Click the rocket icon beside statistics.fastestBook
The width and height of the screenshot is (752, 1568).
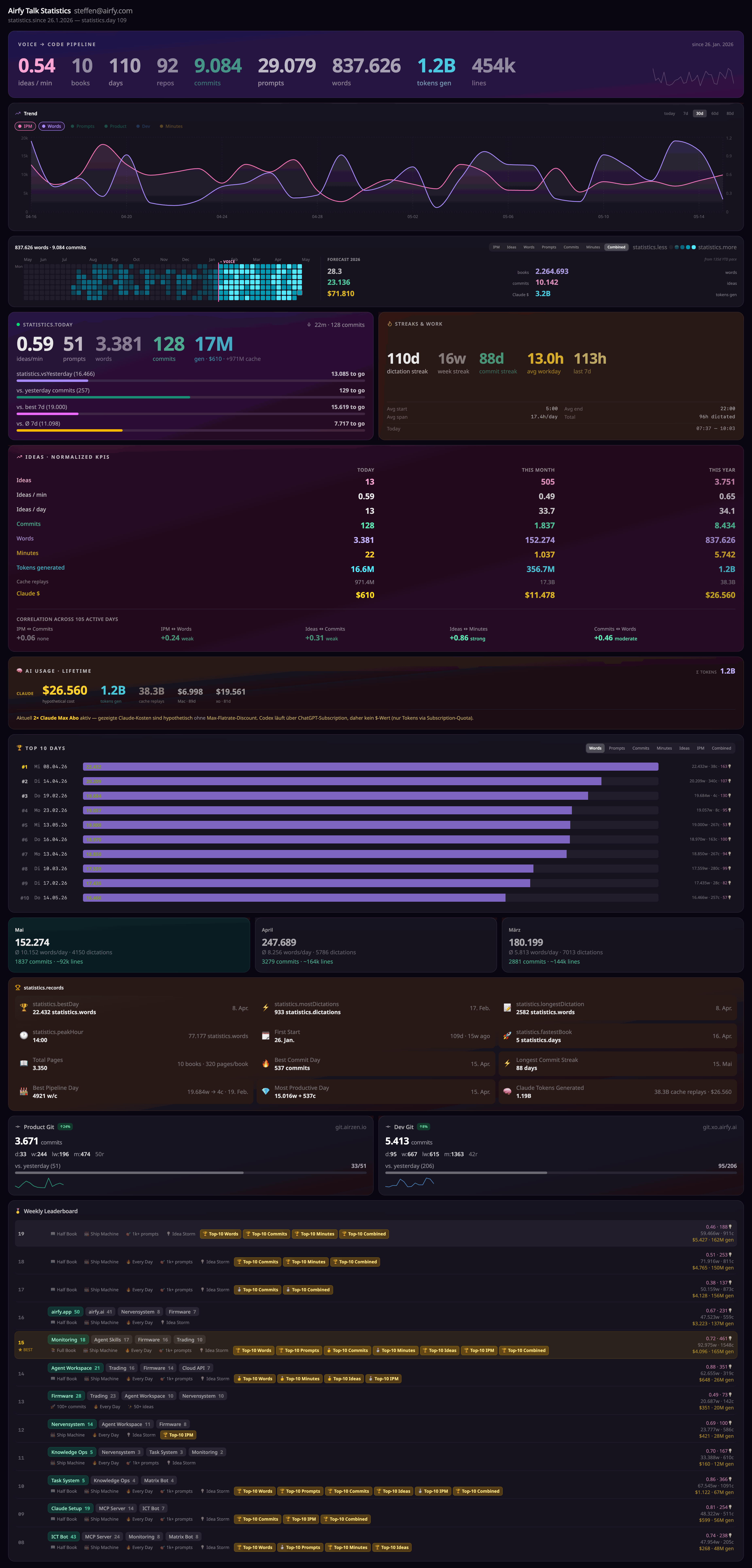(x=507, y=1035)
